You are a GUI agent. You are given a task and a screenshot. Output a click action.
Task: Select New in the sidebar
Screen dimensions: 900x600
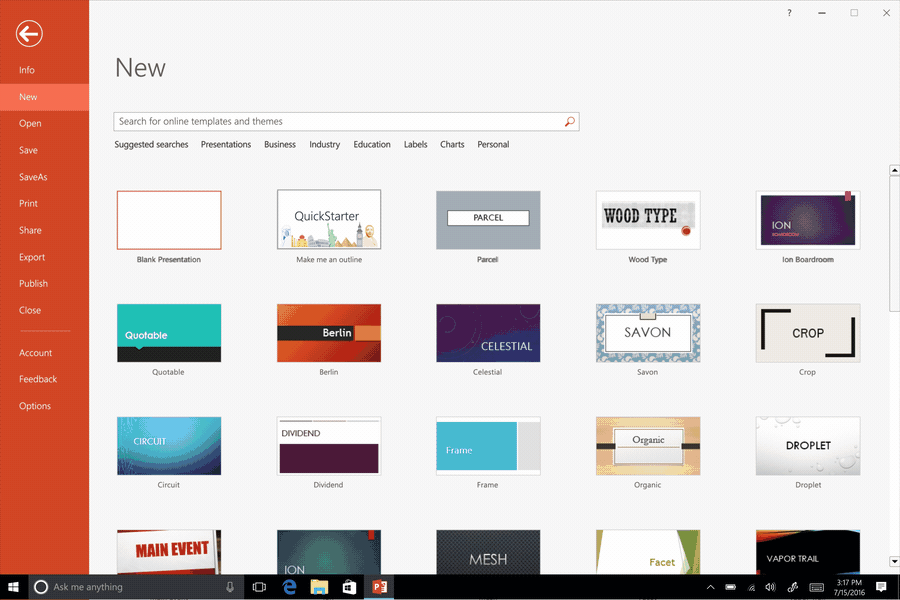pyautogui.click(x=44, y=97)
